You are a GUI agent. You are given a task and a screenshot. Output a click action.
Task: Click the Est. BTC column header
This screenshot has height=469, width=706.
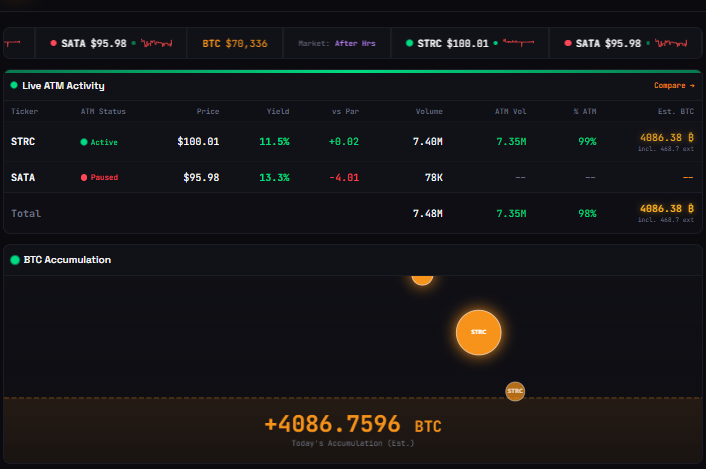tap(676, 111)
